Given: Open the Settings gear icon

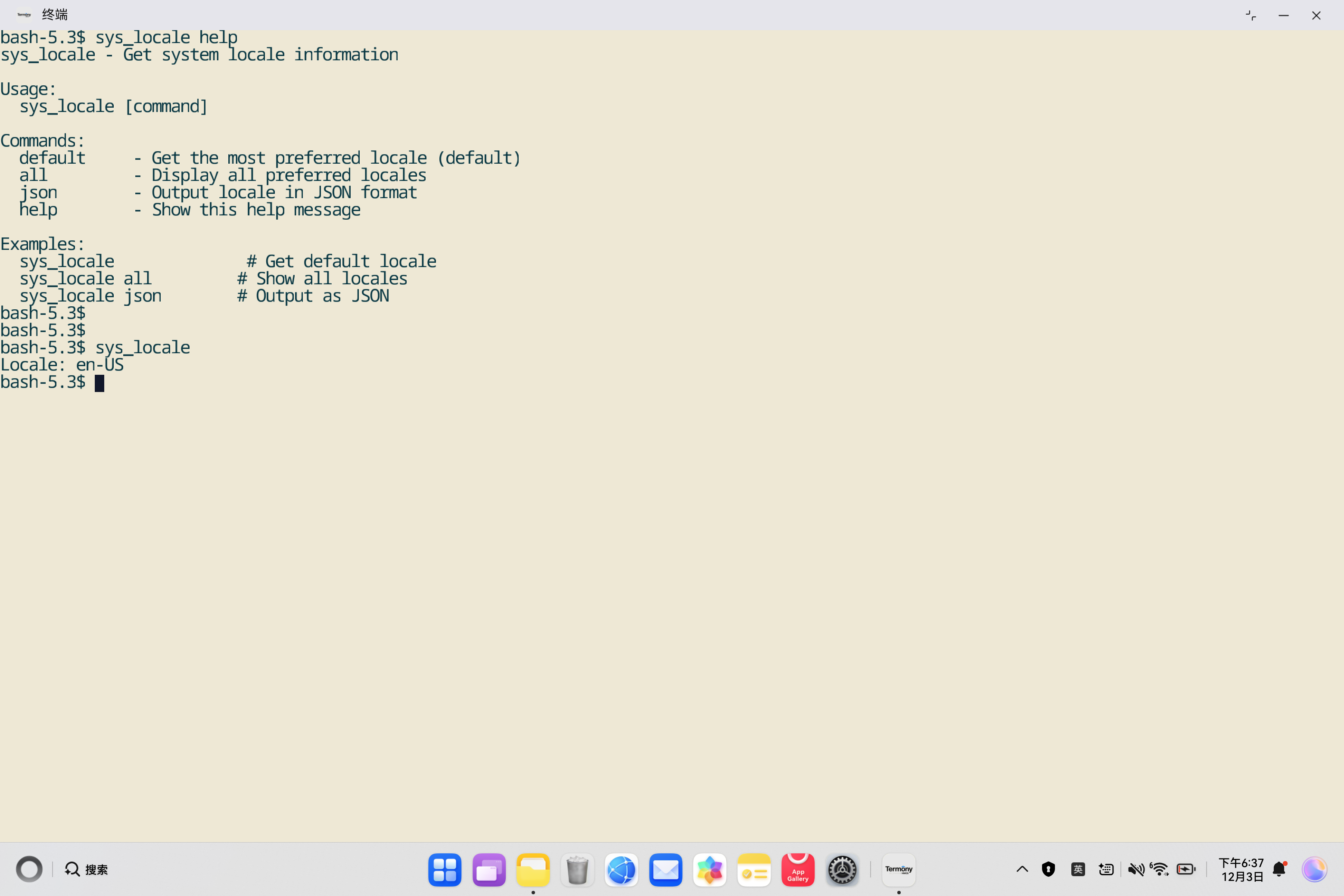Looking at the screenshot, I should click(x=842, y=870).
